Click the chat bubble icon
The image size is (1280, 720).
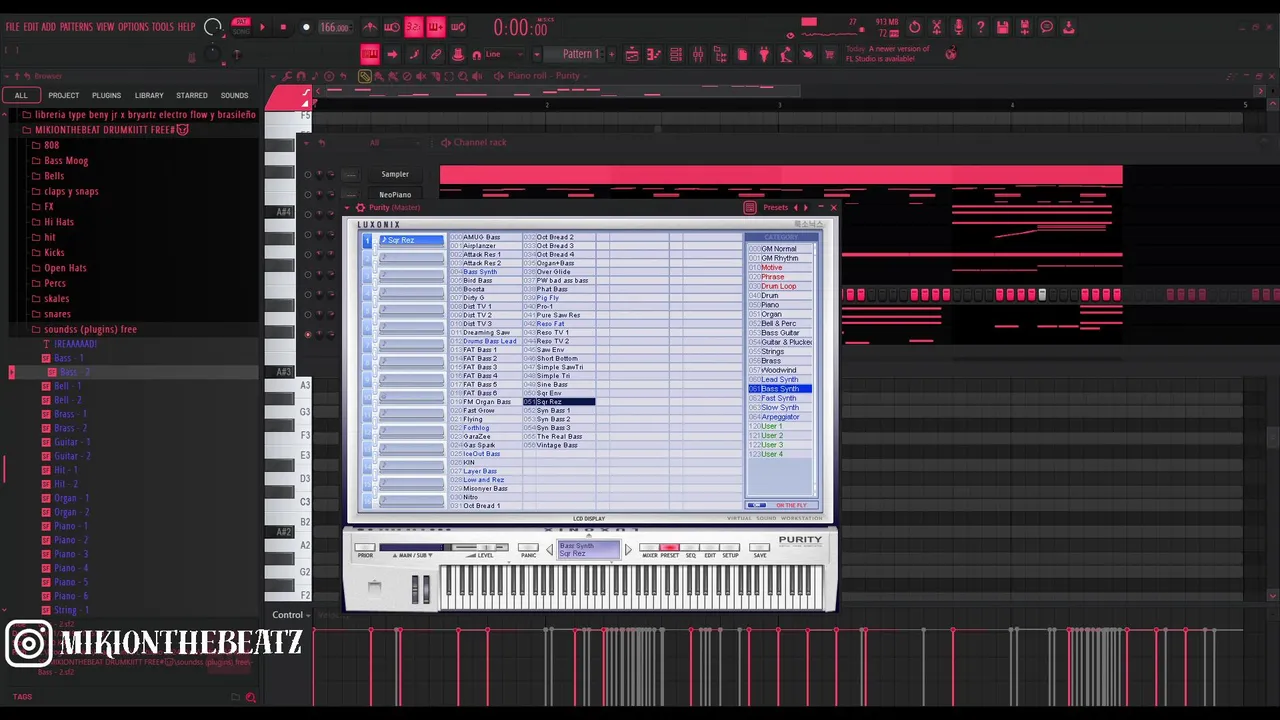pyautogui.click(x=1047, y=27)
